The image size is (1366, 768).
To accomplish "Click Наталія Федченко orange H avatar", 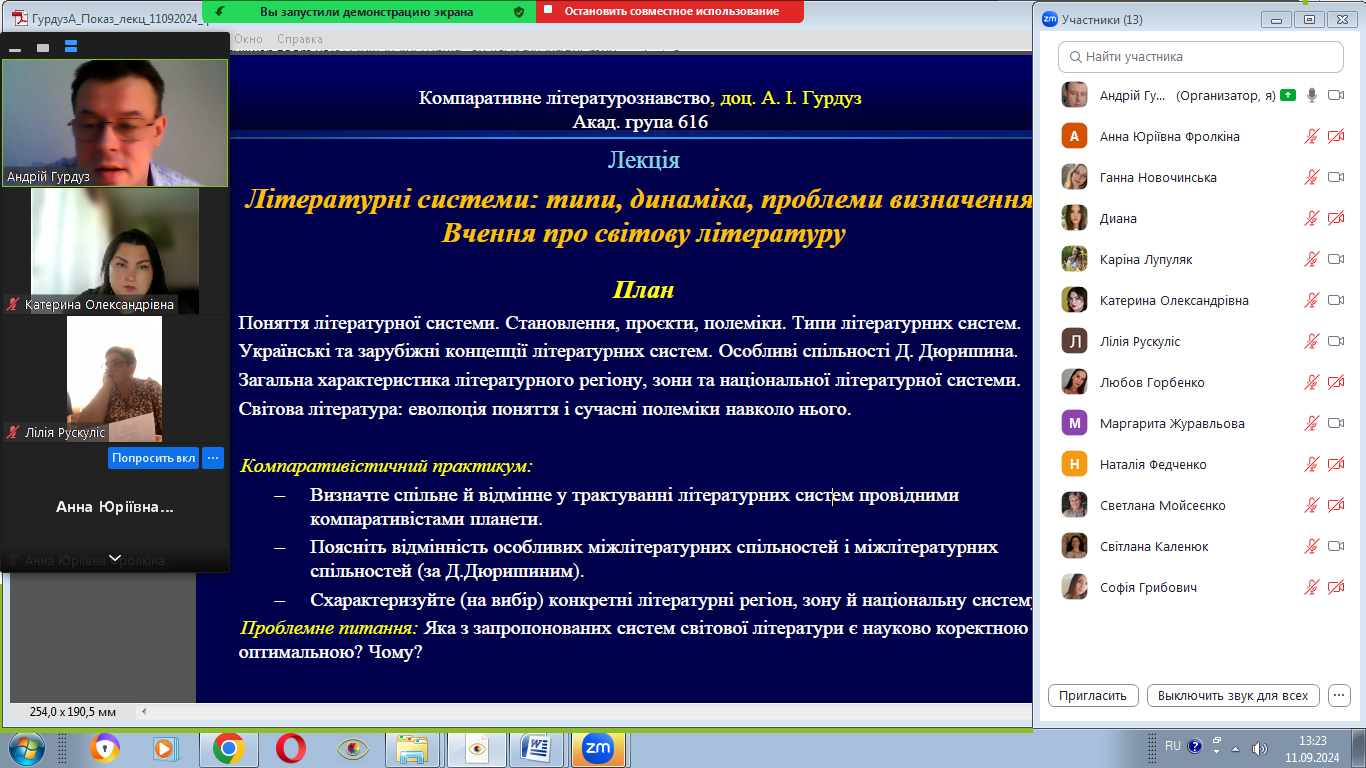I will (1074, 464).
